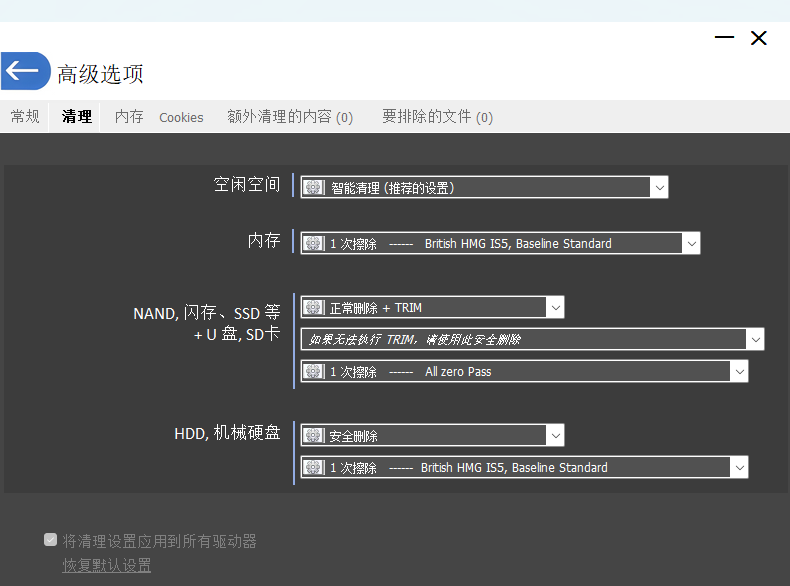Open the Cookies tab
The width and height of the screenshot is (790, 586).
[x=181, y=117]
